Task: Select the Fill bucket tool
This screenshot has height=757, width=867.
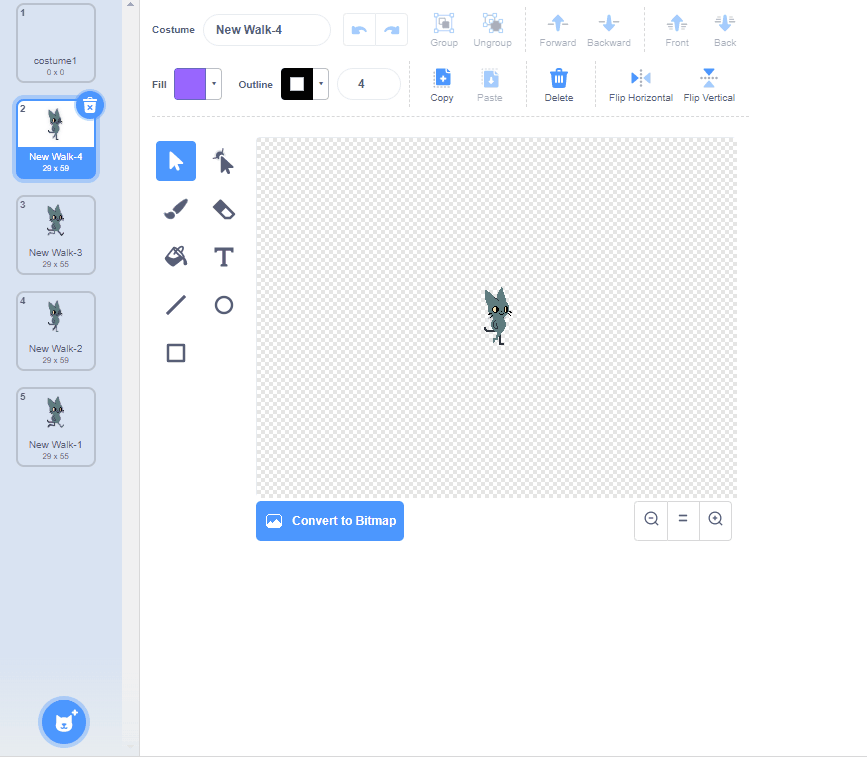Action: 176,257
